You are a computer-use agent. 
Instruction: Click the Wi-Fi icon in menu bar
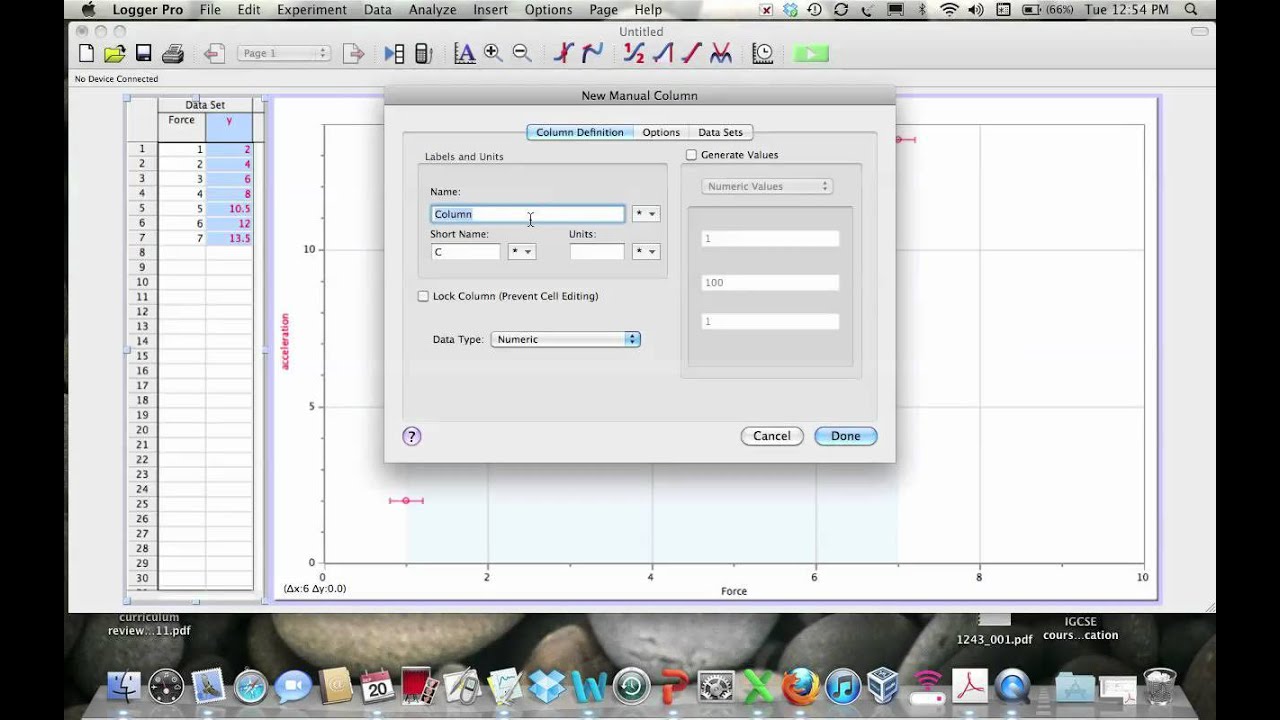click(949, 10)
